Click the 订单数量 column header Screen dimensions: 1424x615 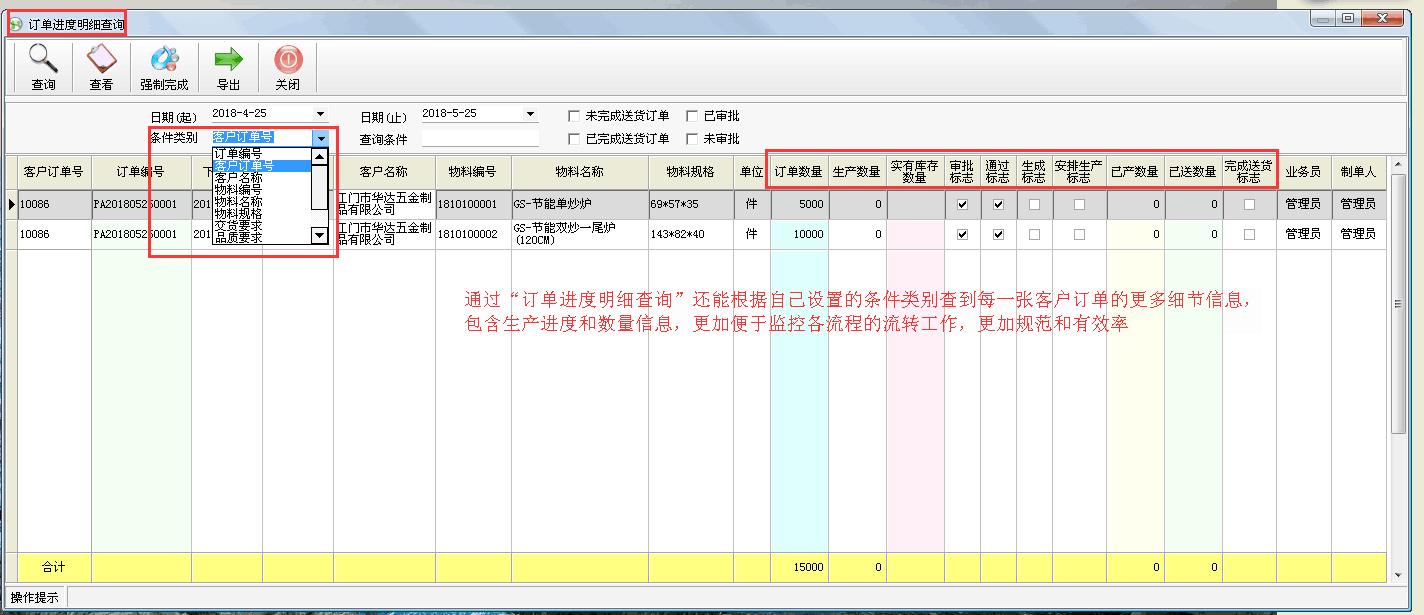(799, 172)
